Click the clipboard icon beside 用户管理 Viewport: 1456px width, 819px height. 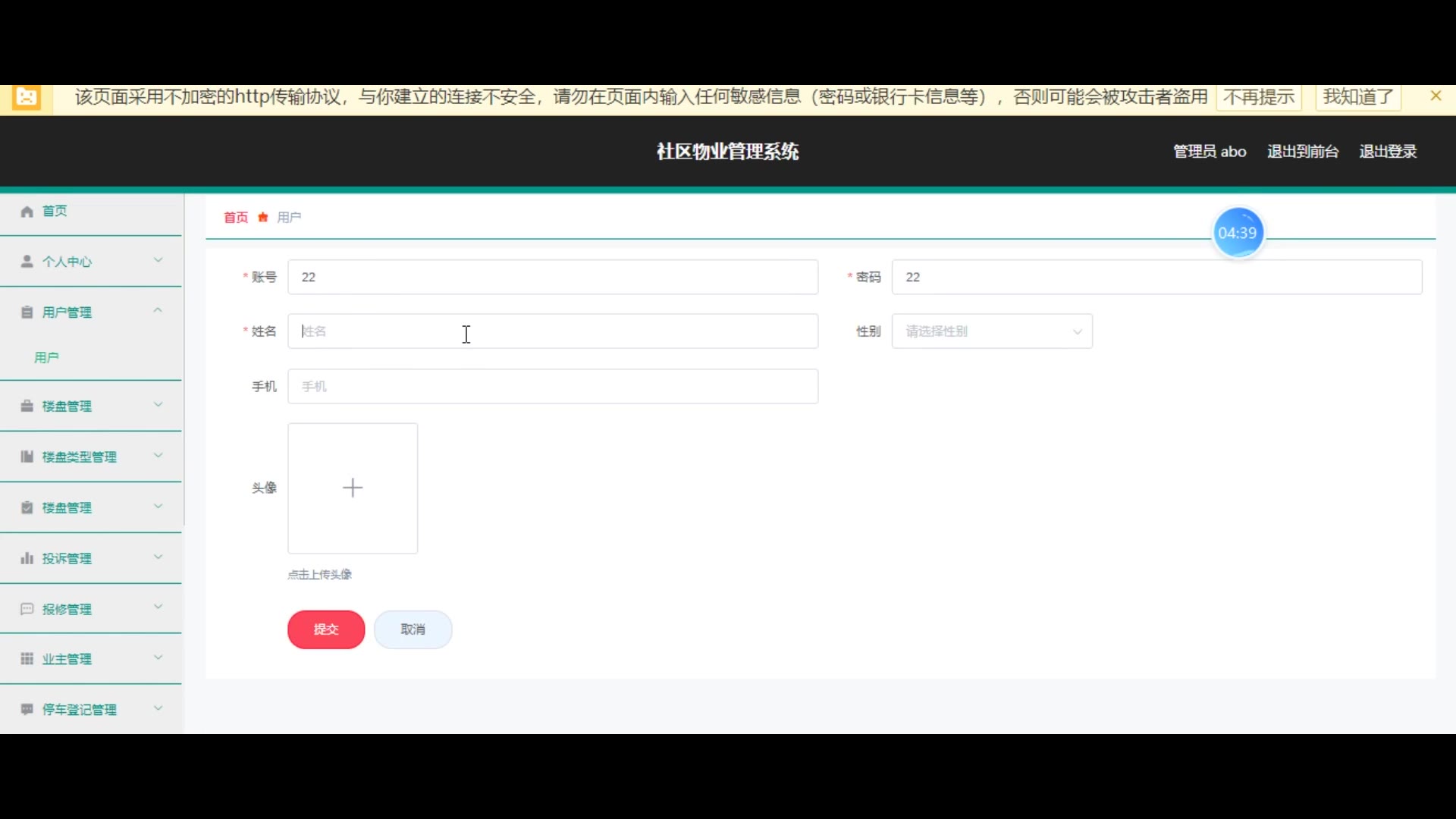(x=27, y=312)
